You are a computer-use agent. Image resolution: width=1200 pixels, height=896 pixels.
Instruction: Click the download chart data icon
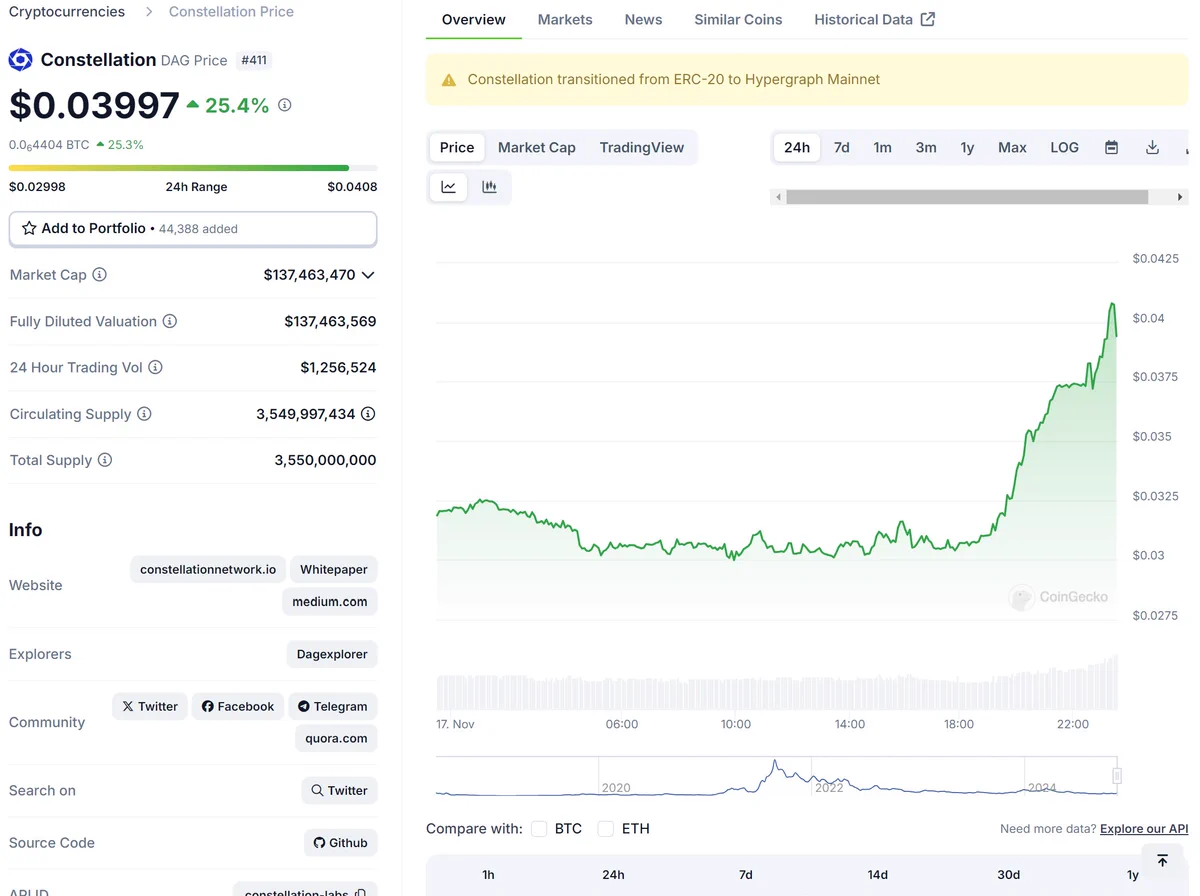pyautogui.click(x=1152, y=147)
